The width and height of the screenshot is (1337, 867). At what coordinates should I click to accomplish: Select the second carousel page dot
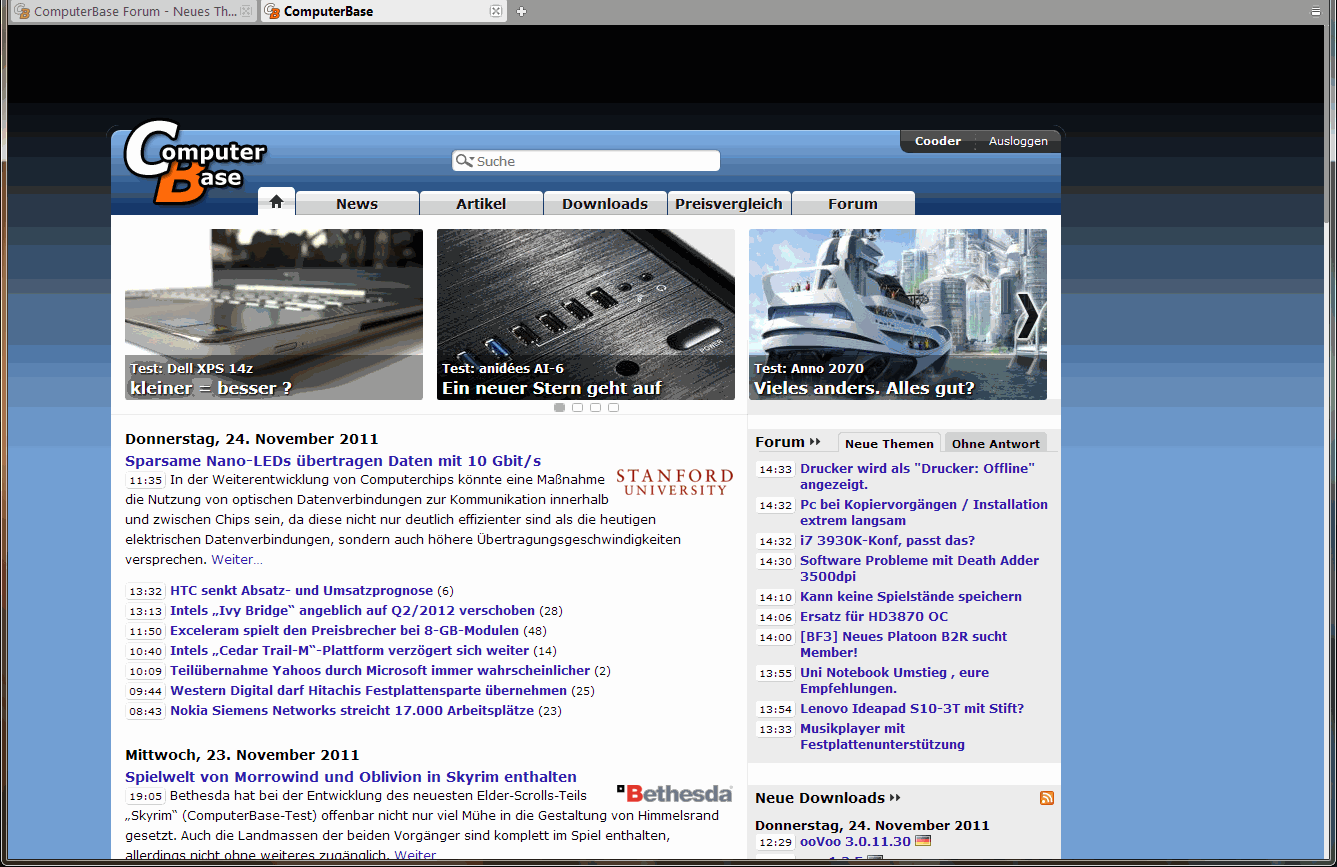578,408
